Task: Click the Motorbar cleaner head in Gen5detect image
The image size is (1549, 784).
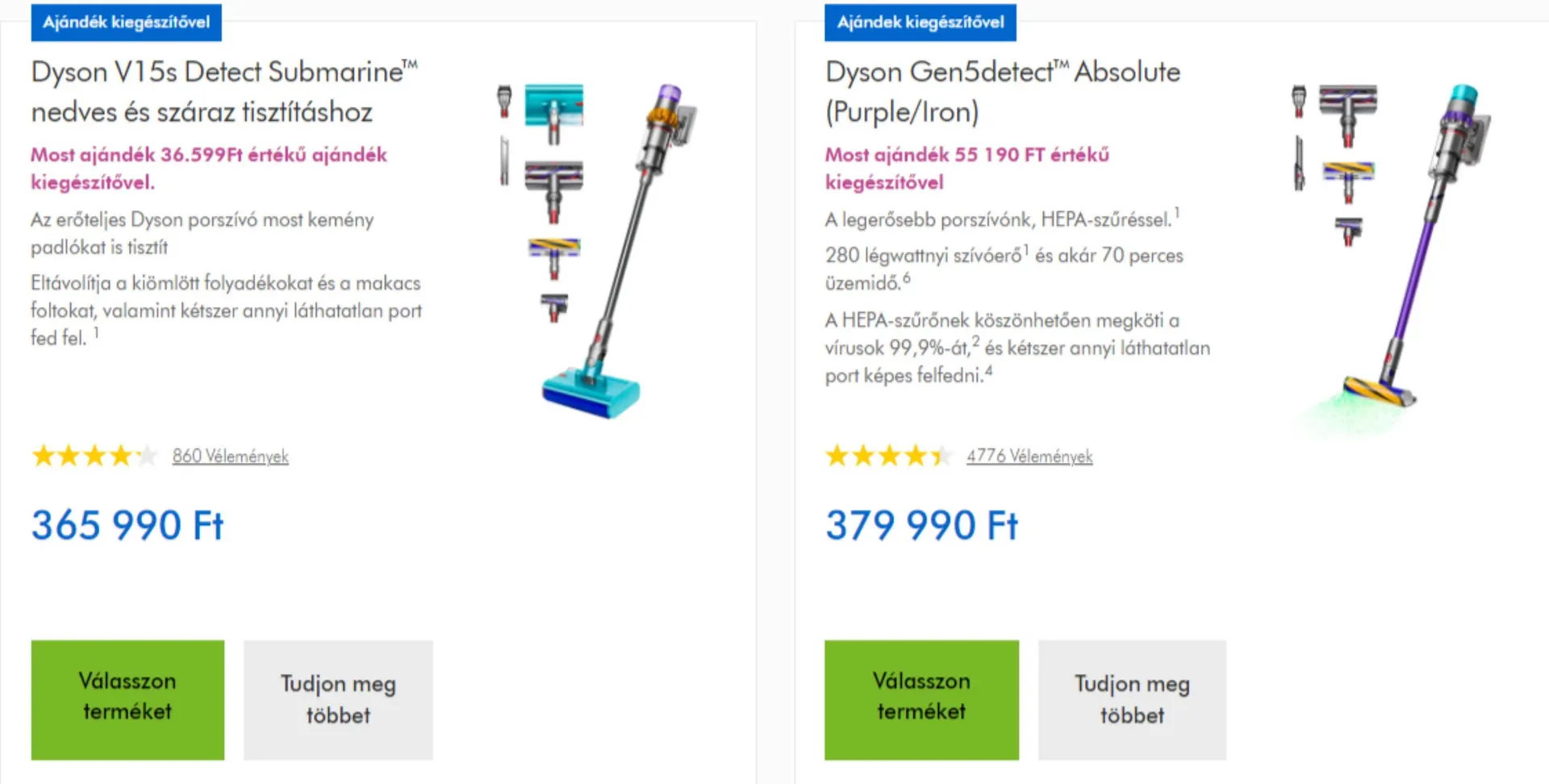Action: (1347, 113)
